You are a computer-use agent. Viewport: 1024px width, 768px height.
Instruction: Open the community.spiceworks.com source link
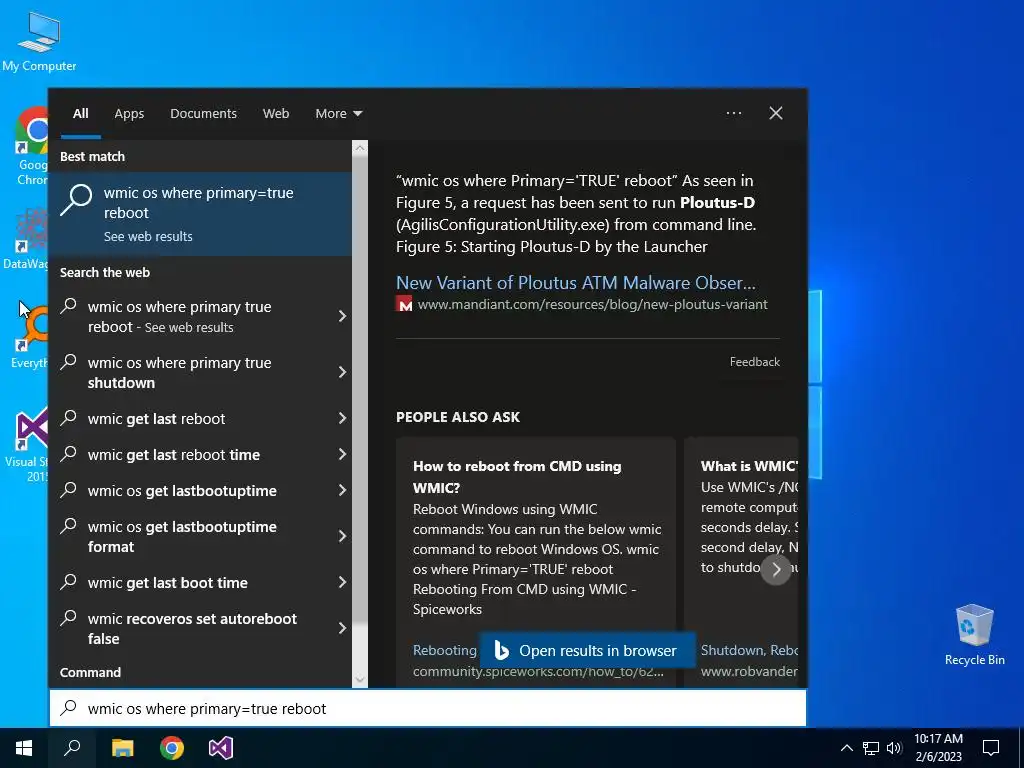pyautogui.click(x=537, y=671)
